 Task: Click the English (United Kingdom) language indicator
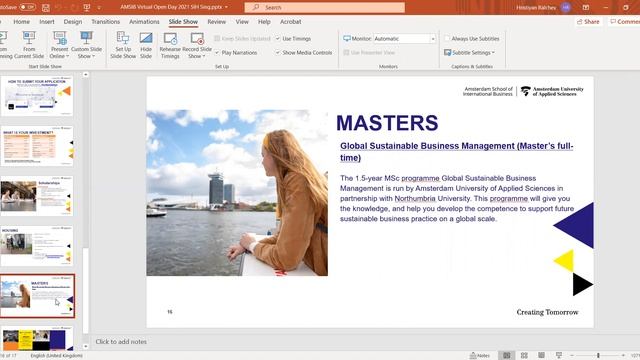coord(56,356)
